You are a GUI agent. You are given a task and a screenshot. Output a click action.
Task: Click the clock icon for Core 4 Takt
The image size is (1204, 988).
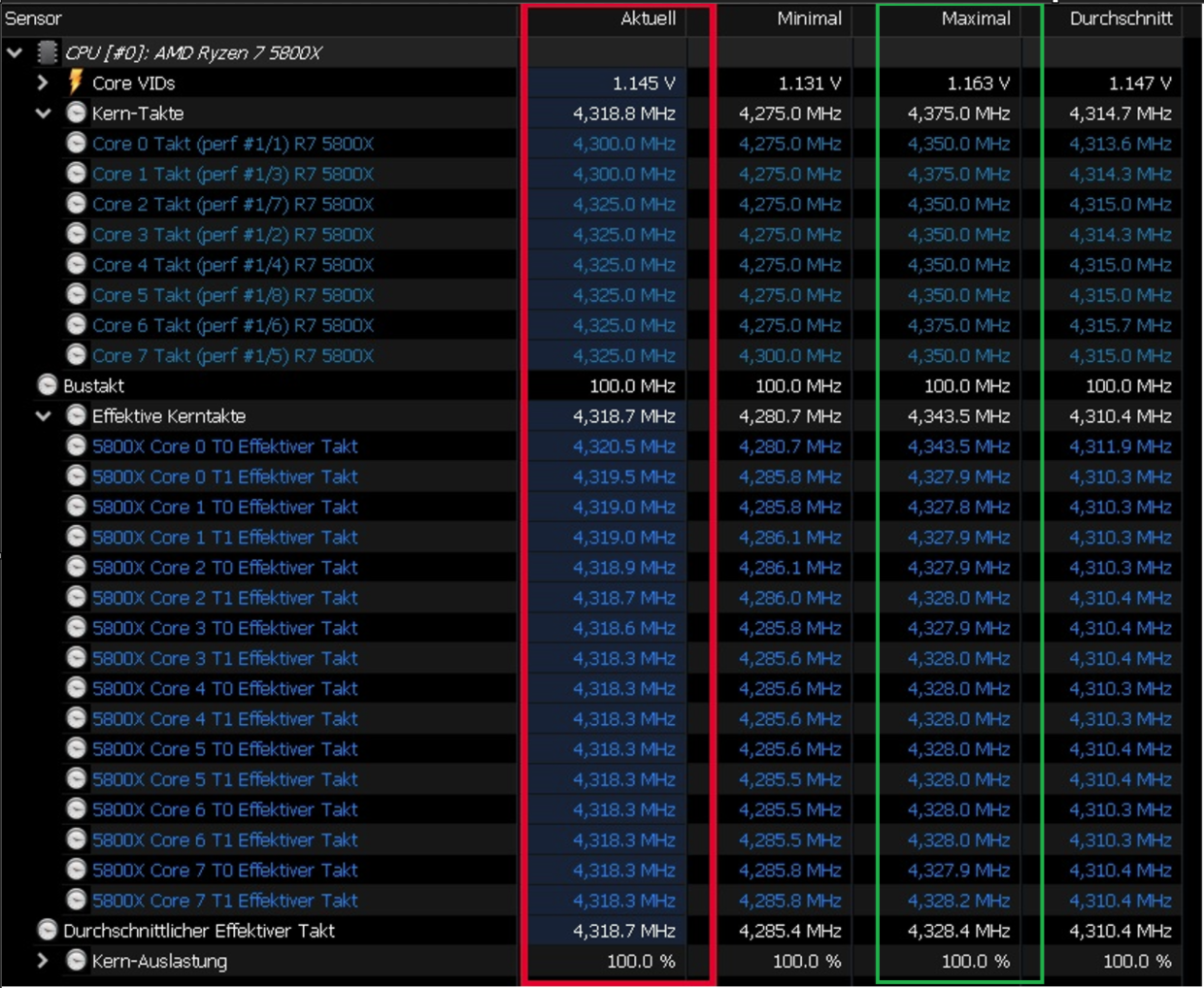[x=76, y=263]
